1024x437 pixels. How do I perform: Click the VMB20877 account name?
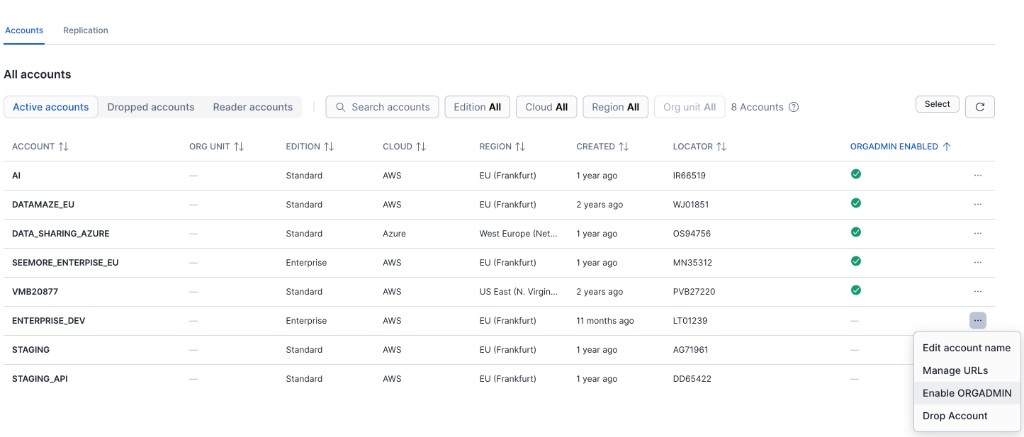click(x=35, y=291)
